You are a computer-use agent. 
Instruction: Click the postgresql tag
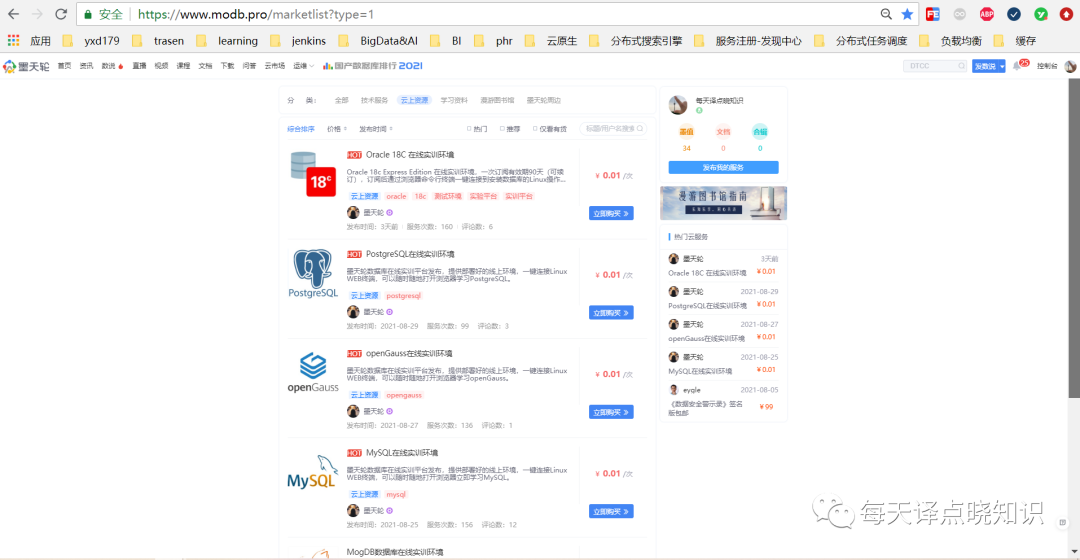pos(404,295)
